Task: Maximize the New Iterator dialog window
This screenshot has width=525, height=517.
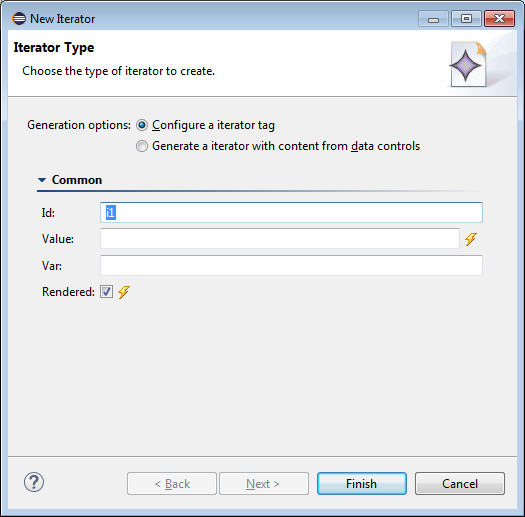Action: click(x=466, y=19)
